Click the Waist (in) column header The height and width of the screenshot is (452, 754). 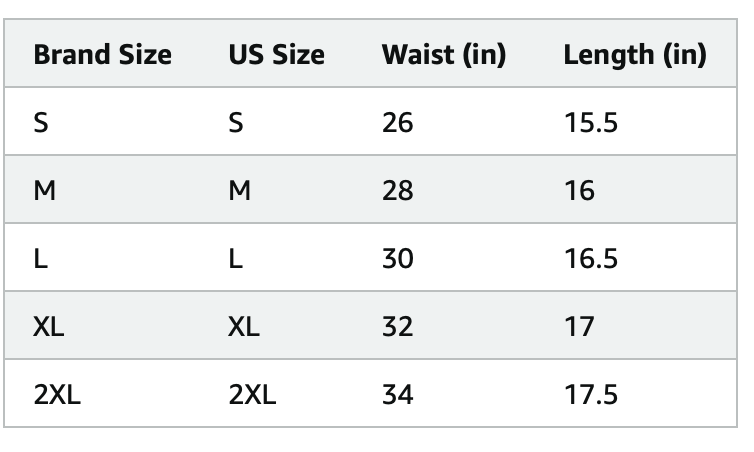[444, 54]
